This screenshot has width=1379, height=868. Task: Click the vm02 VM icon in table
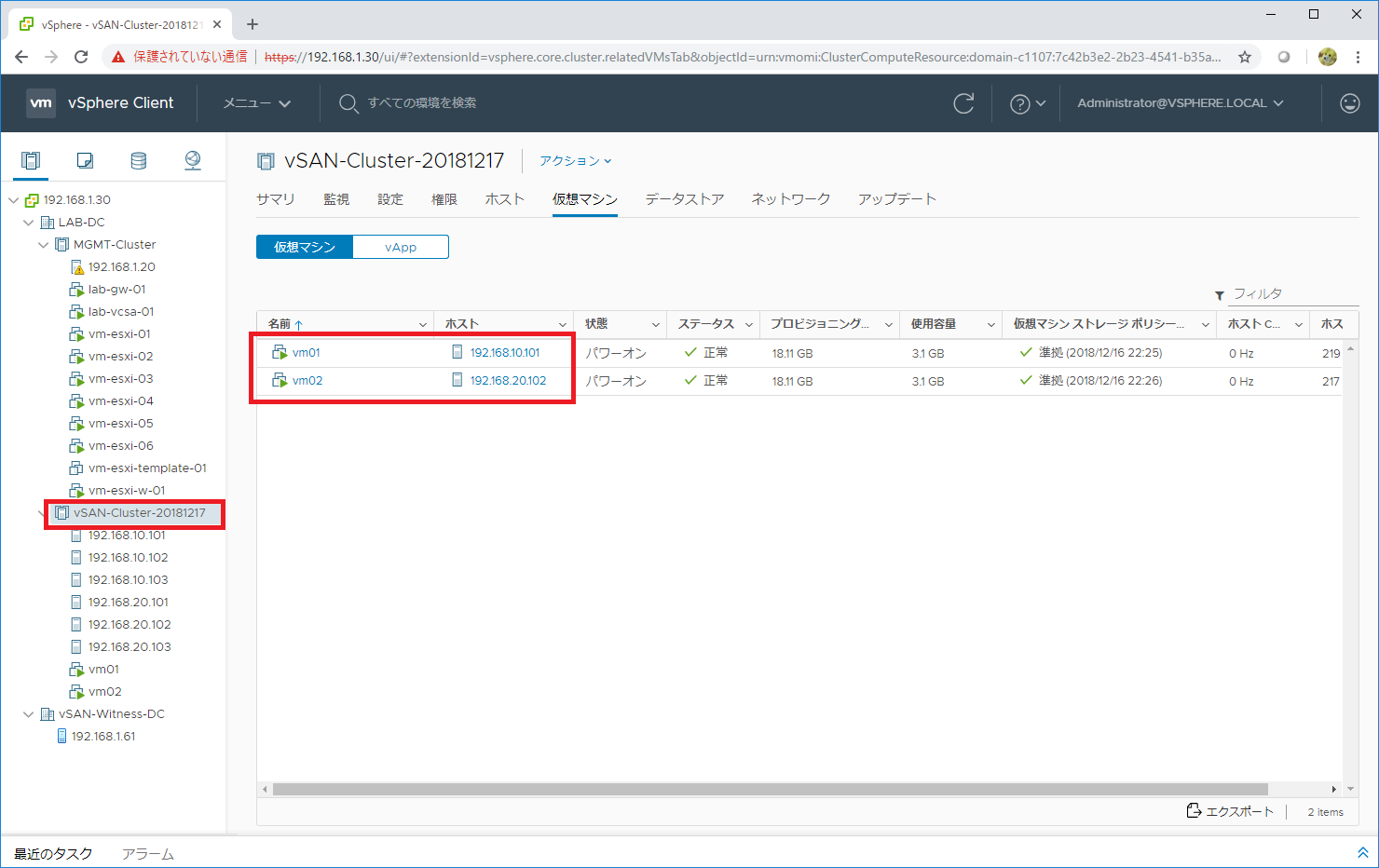(x=280, y=380)
